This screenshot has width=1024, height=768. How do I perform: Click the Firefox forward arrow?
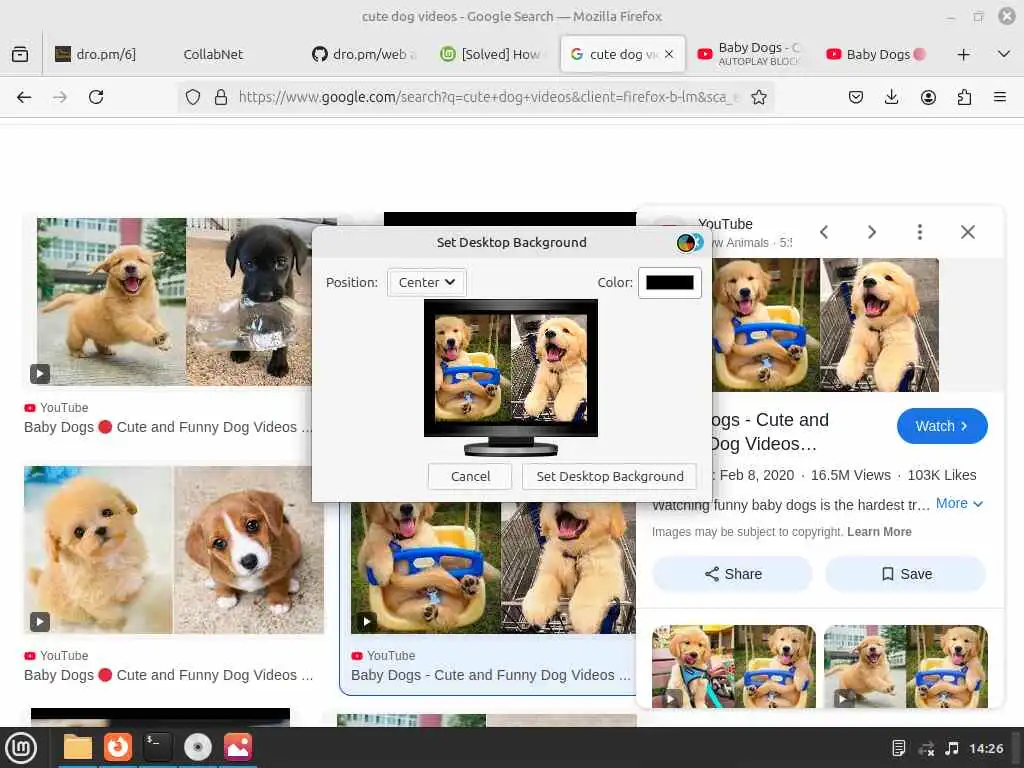click(59, 97)
